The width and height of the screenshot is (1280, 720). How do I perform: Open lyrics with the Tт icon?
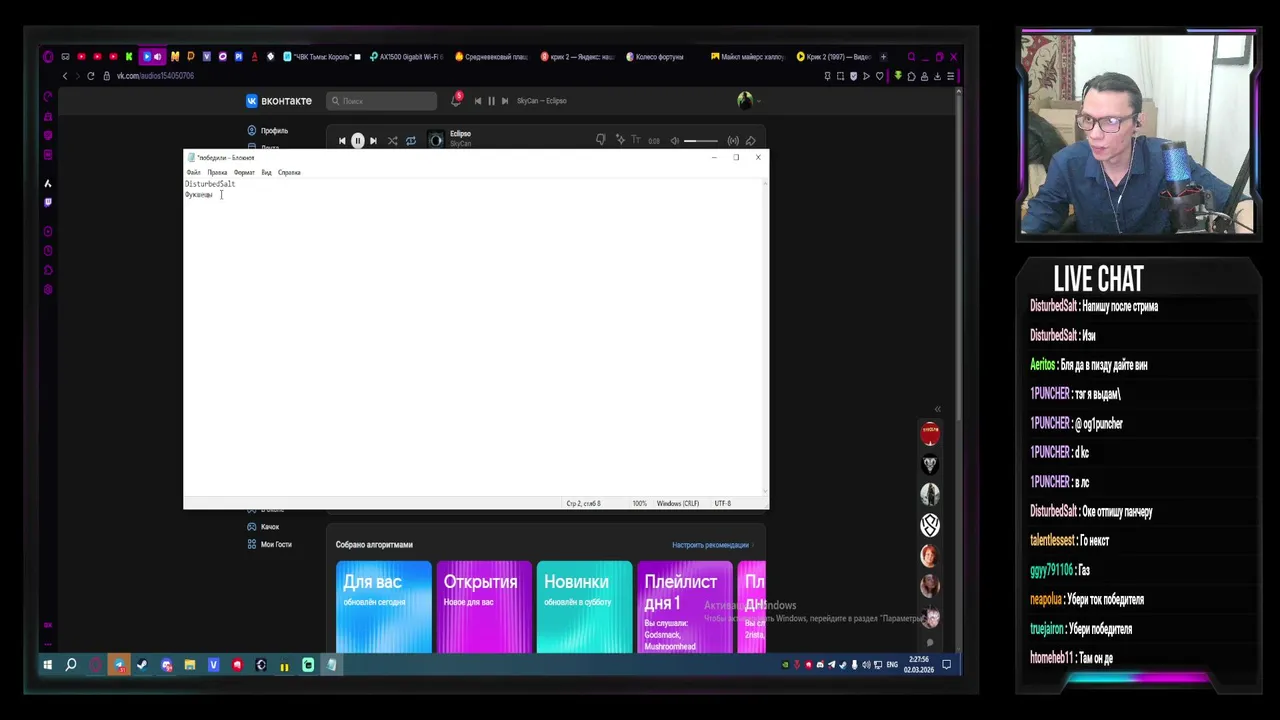coord(635,141)
